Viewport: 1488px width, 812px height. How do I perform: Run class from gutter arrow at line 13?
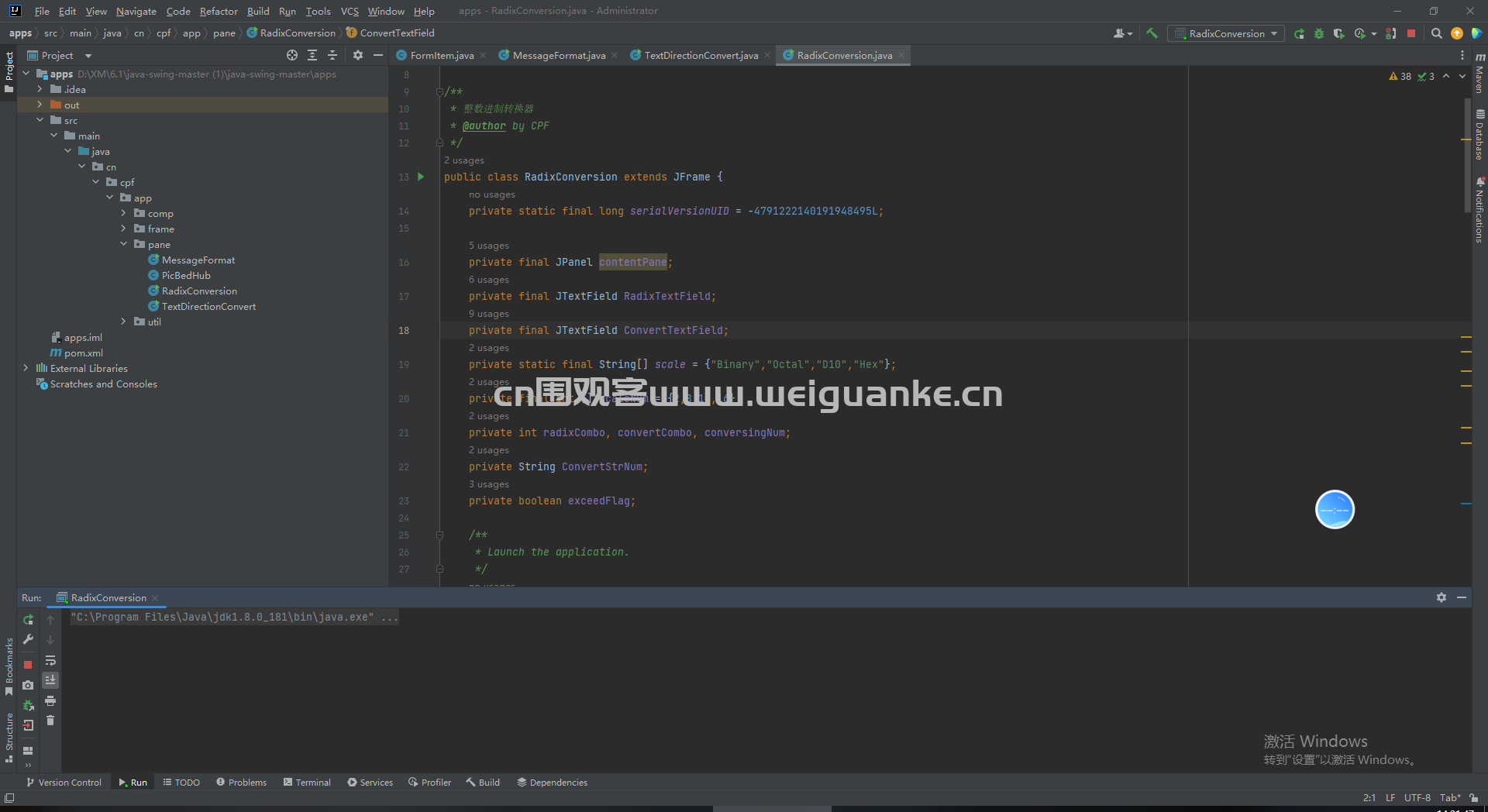(x=421, y=177)
